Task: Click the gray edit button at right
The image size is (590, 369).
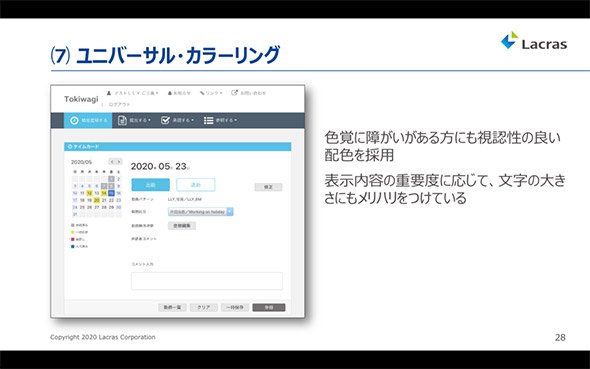Action: pos(268,187)
